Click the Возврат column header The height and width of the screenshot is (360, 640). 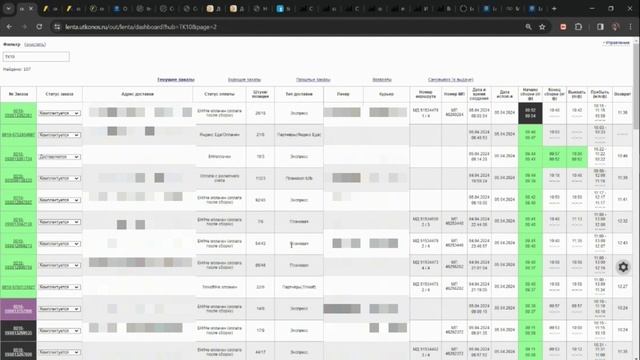click(x=622, y=94)
